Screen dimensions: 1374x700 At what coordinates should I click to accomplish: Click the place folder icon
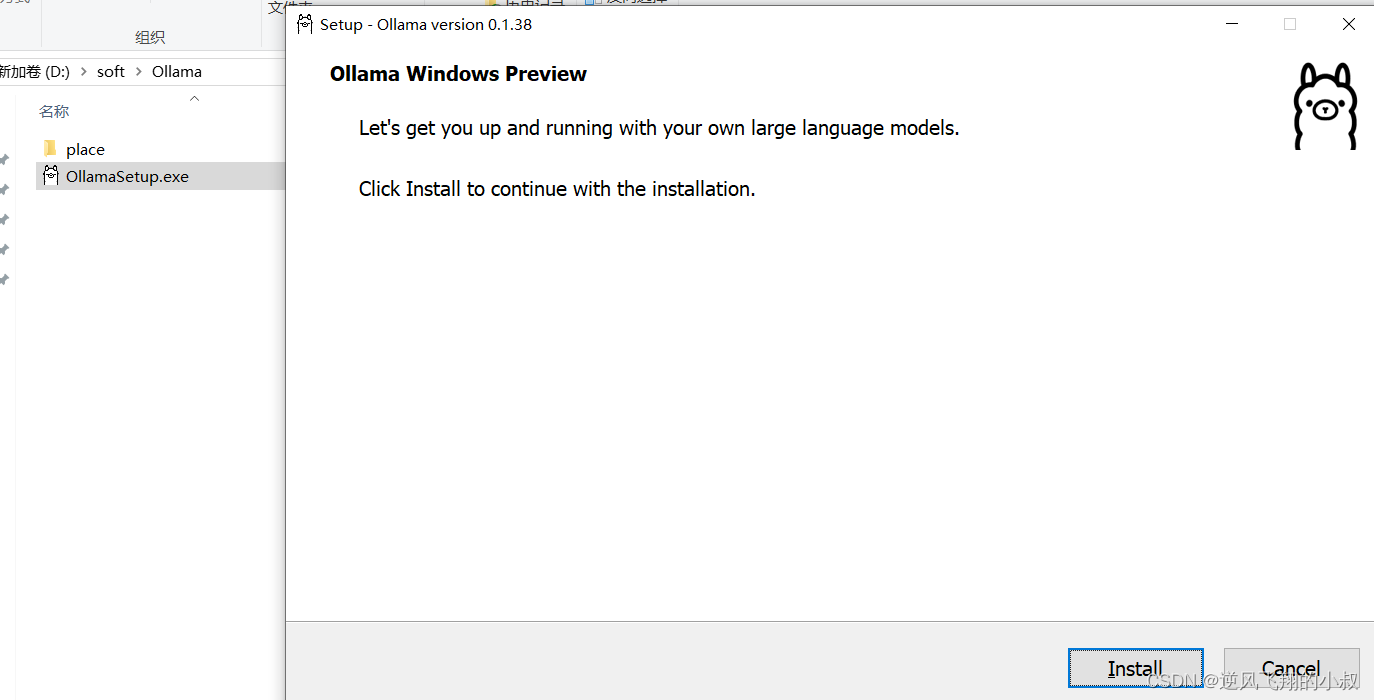51,148
